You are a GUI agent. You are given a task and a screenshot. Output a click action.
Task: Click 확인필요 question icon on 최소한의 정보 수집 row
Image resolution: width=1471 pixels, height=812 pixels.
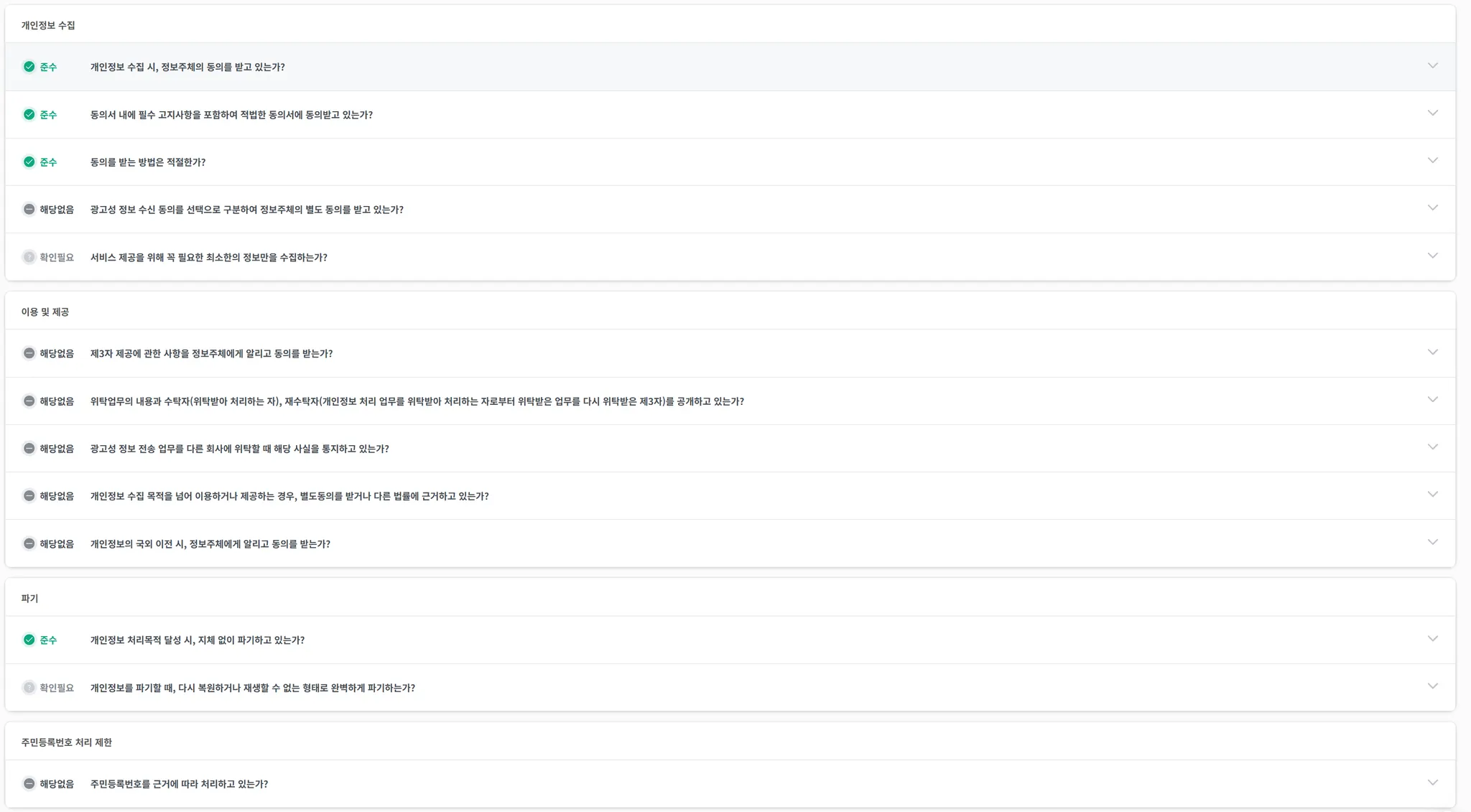(29, 257)
